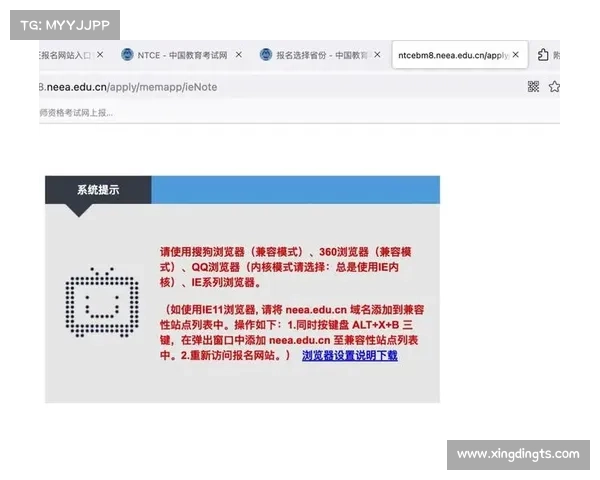Close the active ntcebm8.neea.edu.cn tab
This screenshot has width=600, height=480.
tap(515, 55)
